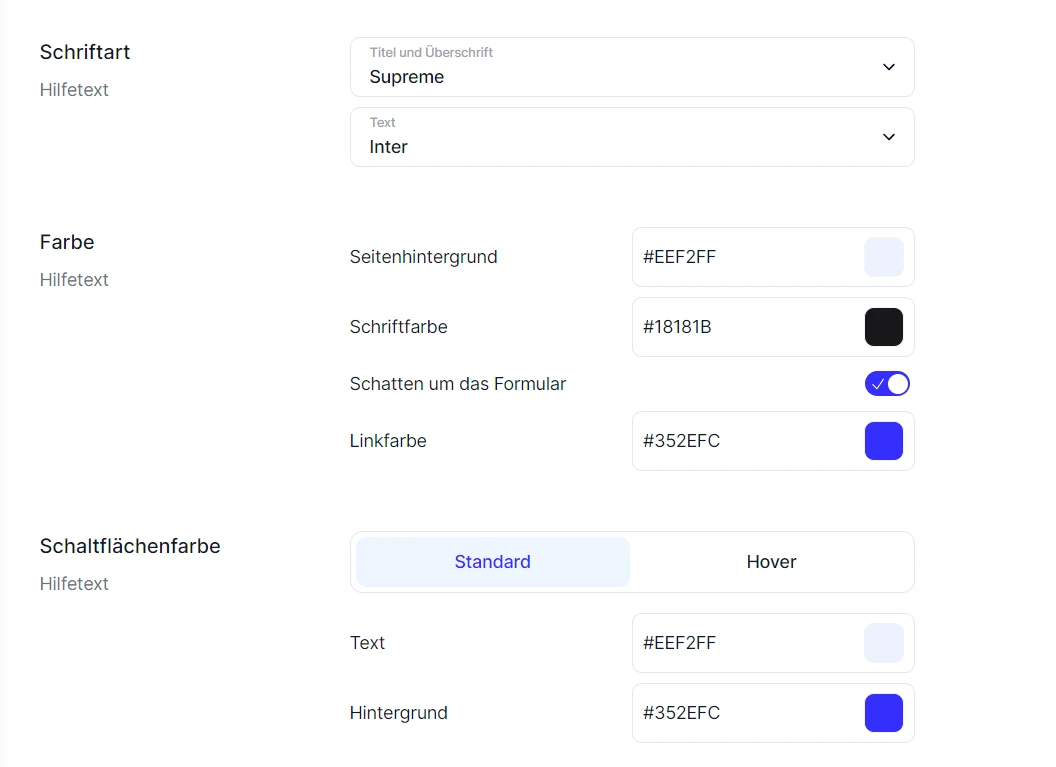Open the Linkfarbe blue color swatch
Image resolution: width=1056 pixels, height=767 pixels.
pyautogui.click(x=884, y=441)
